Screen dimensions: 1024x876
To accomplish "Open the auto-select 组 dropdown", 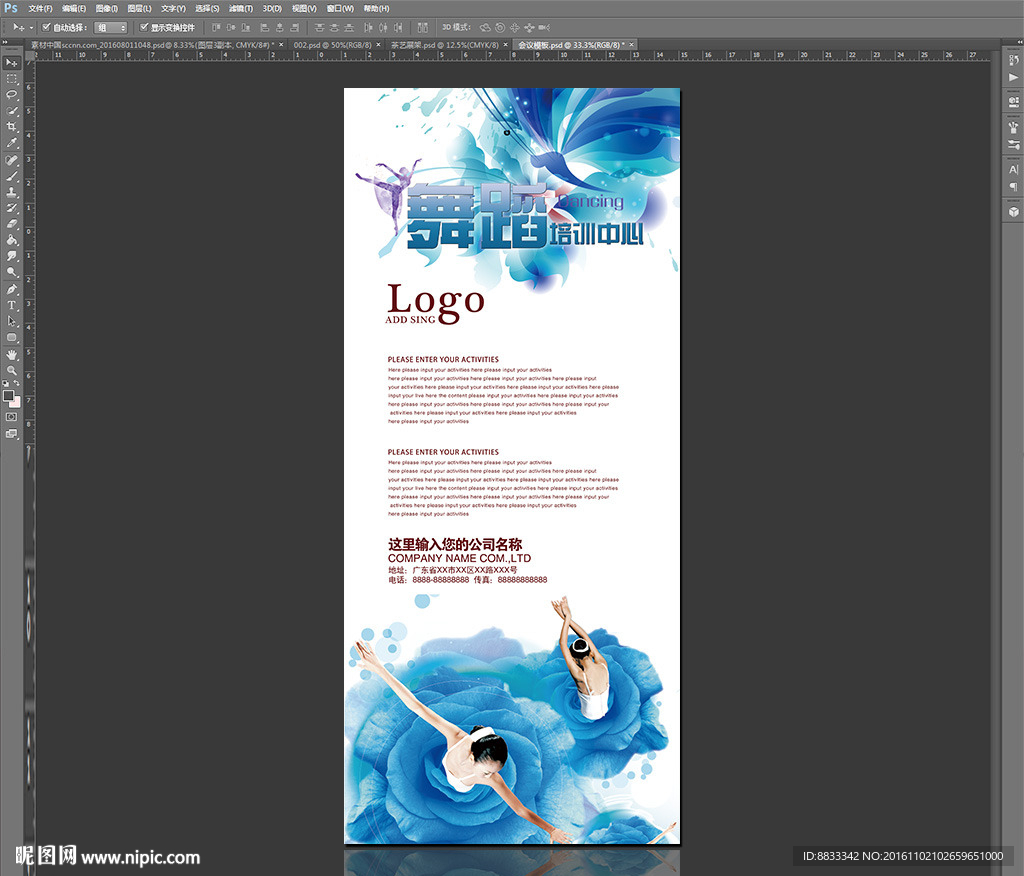I will [x=111, y=27].
